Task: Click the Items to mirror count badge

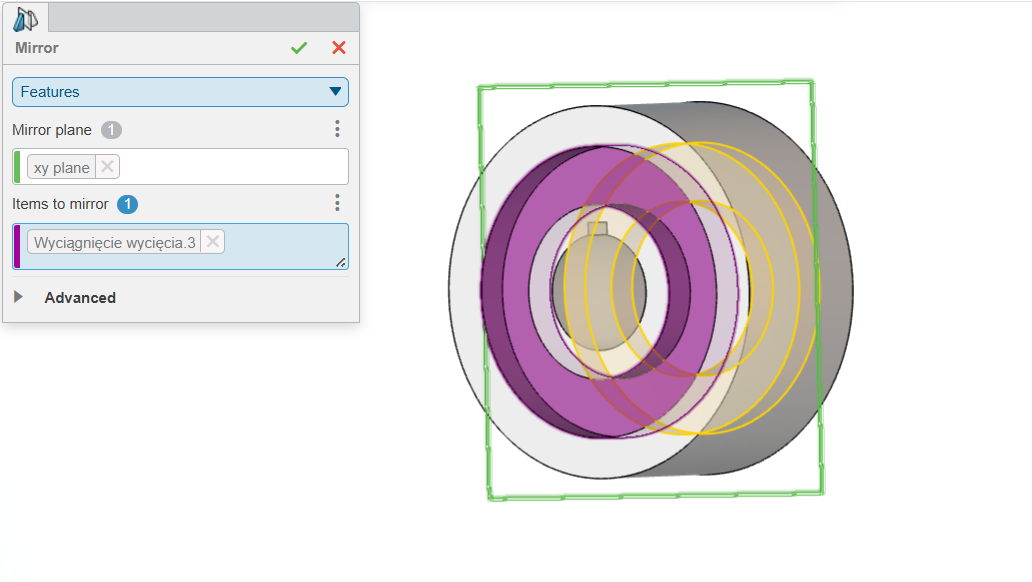Action: point(128,205)
